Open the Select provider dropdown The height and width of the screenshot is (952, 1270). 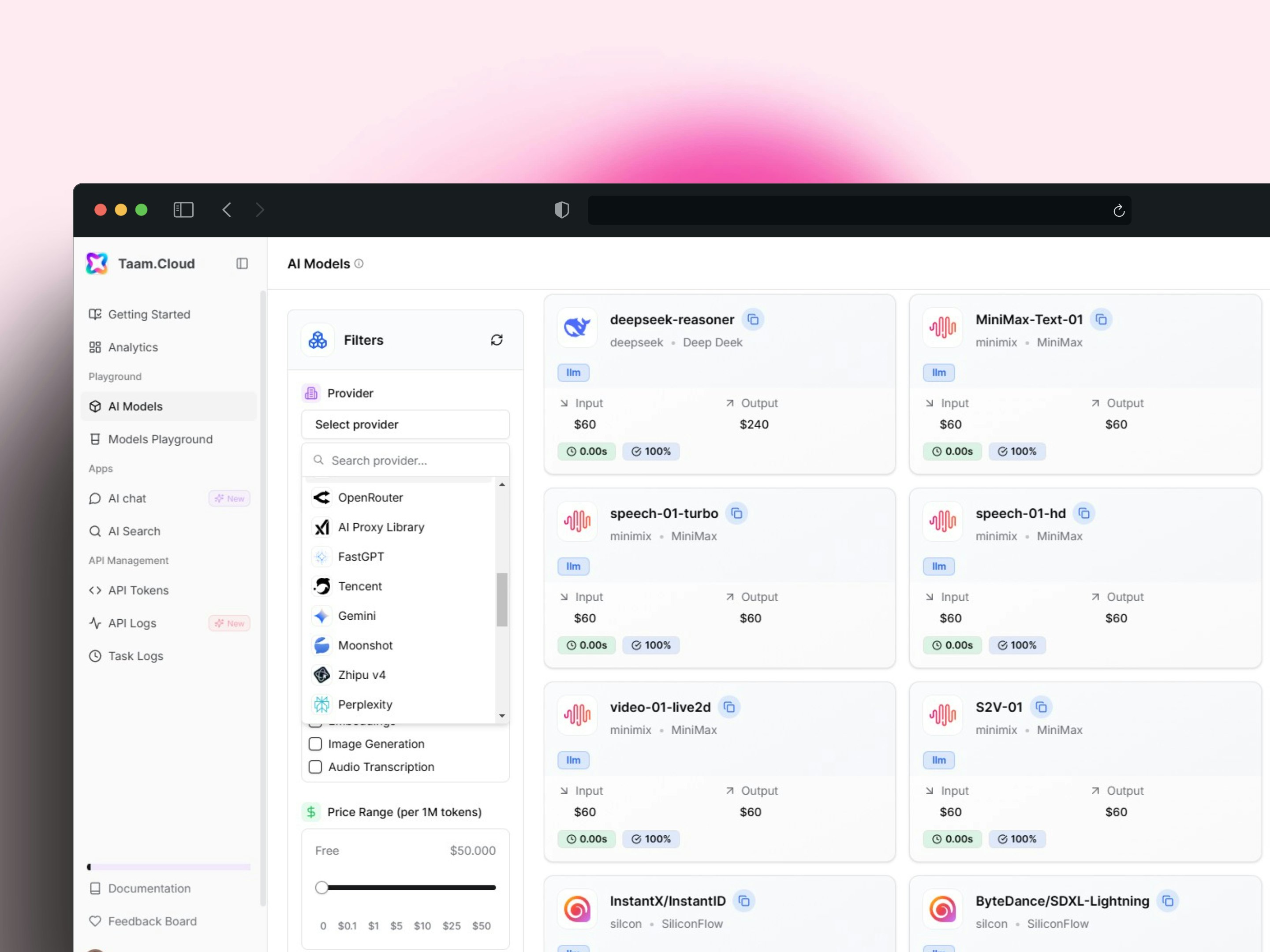coord(405,424)
